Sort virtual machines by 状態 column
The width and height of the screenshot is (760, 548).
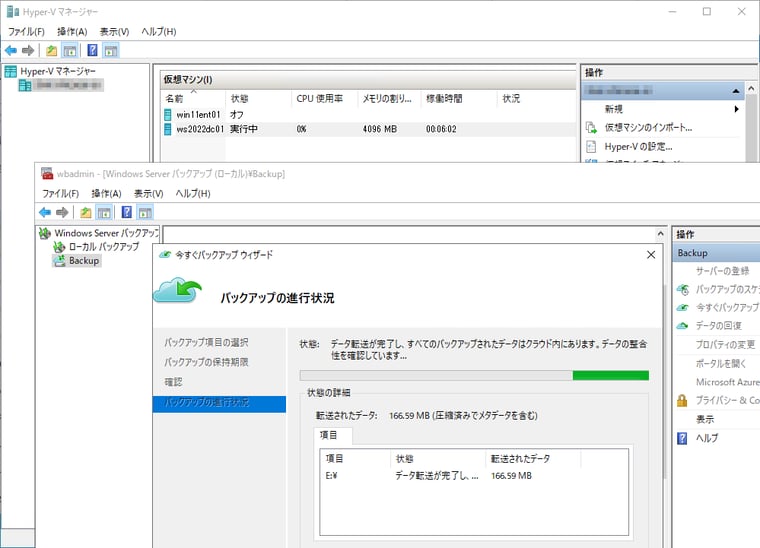(258, 99)
